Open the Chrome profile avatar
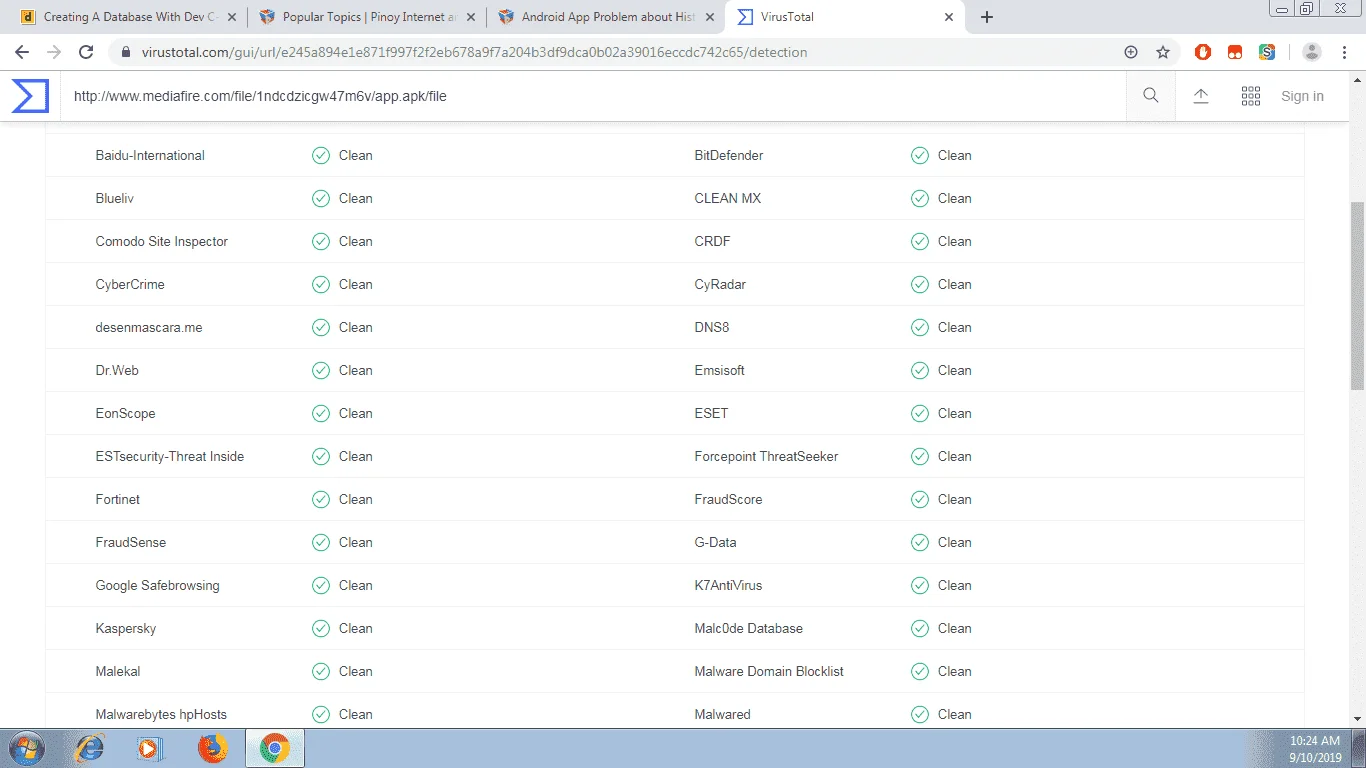1366x768 pixels. [1312, 52]
